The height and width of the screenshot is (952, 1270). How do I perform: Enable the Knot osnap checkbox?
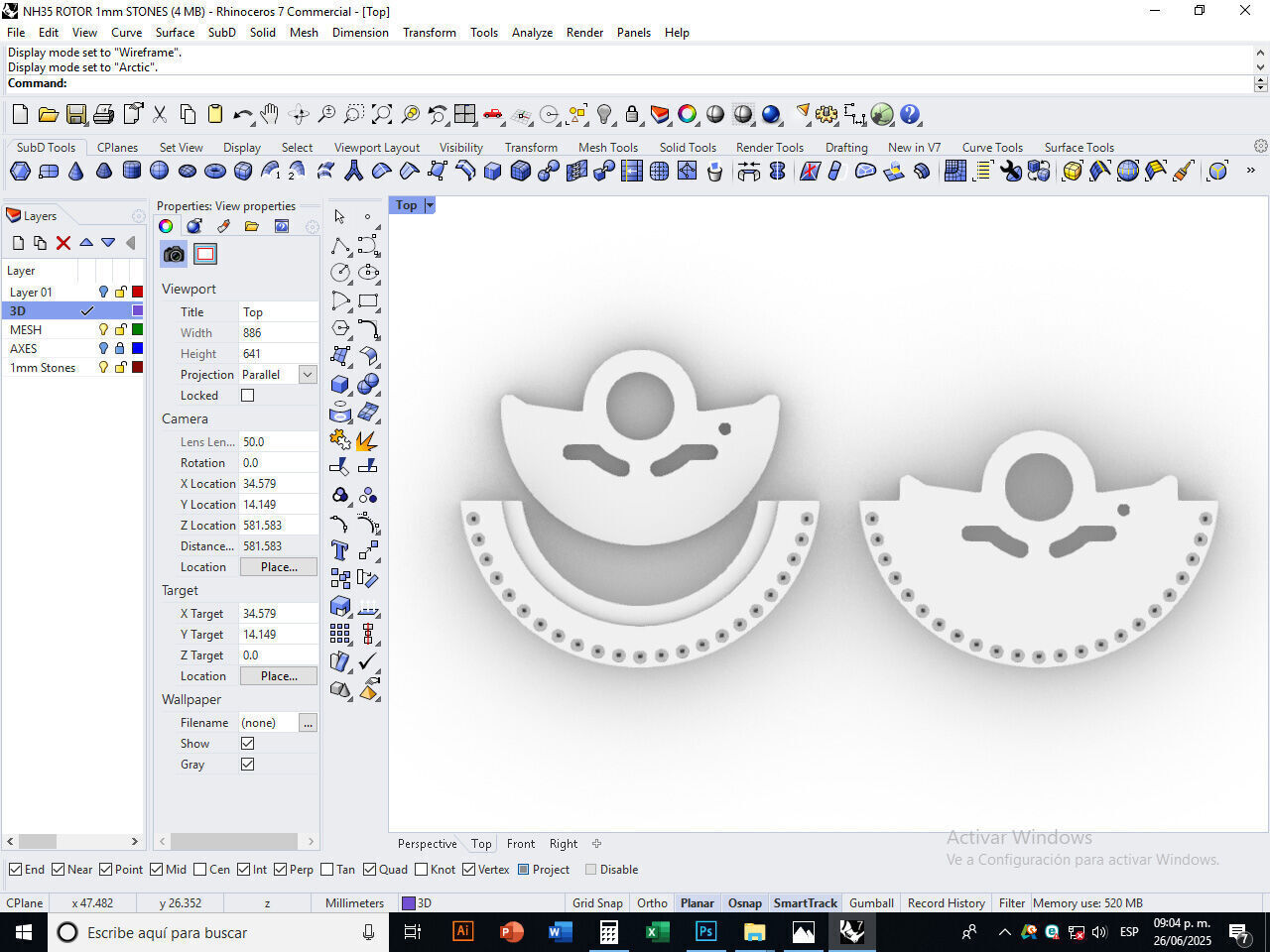pos(421,870)
